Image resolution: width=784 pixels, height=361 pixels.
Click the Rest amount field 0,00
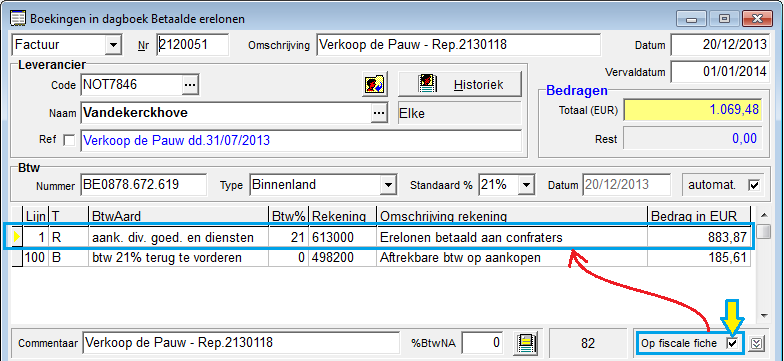pos(693,138)
